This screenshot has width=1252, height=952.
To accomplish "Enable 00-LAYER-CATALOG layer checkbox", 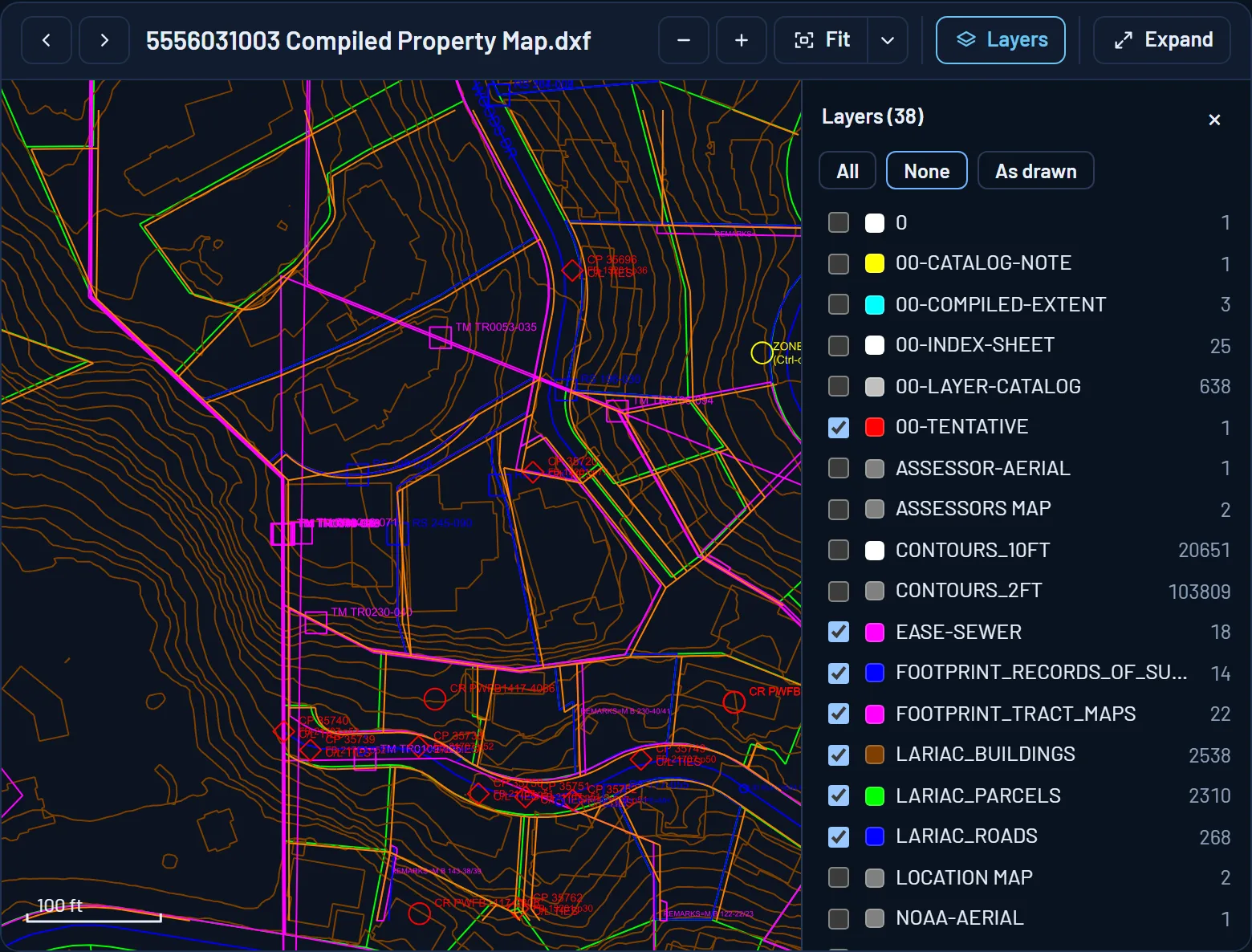I will point(839,386).
